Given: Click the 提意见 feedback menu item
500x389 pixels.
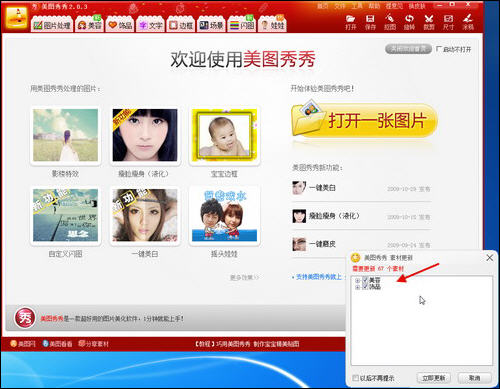Looking at the screenshot, I should tap(394, 6).
